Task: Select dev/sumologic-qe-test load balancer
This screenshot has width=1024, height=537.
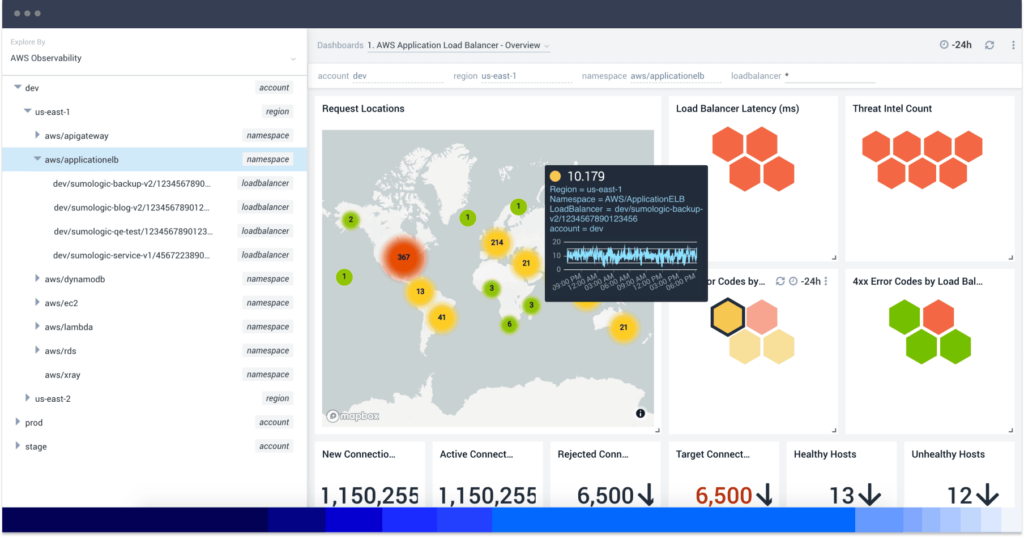Action: point(154,231)
